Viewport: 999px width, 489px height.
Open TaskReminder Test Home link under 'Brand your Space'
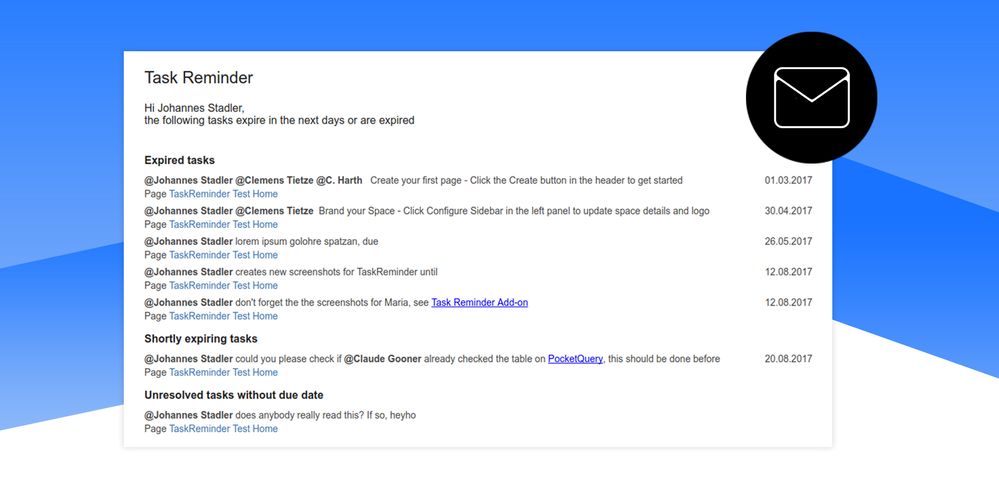coord(223,225)
